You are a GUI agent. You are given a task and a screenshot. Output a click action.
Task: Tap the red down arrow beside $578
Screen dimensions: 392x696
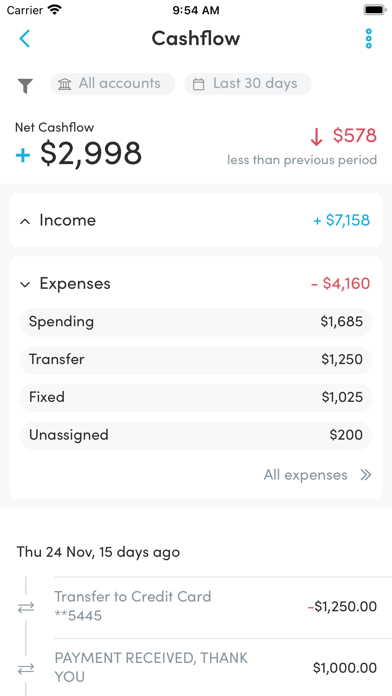click(x=316, y=137)
